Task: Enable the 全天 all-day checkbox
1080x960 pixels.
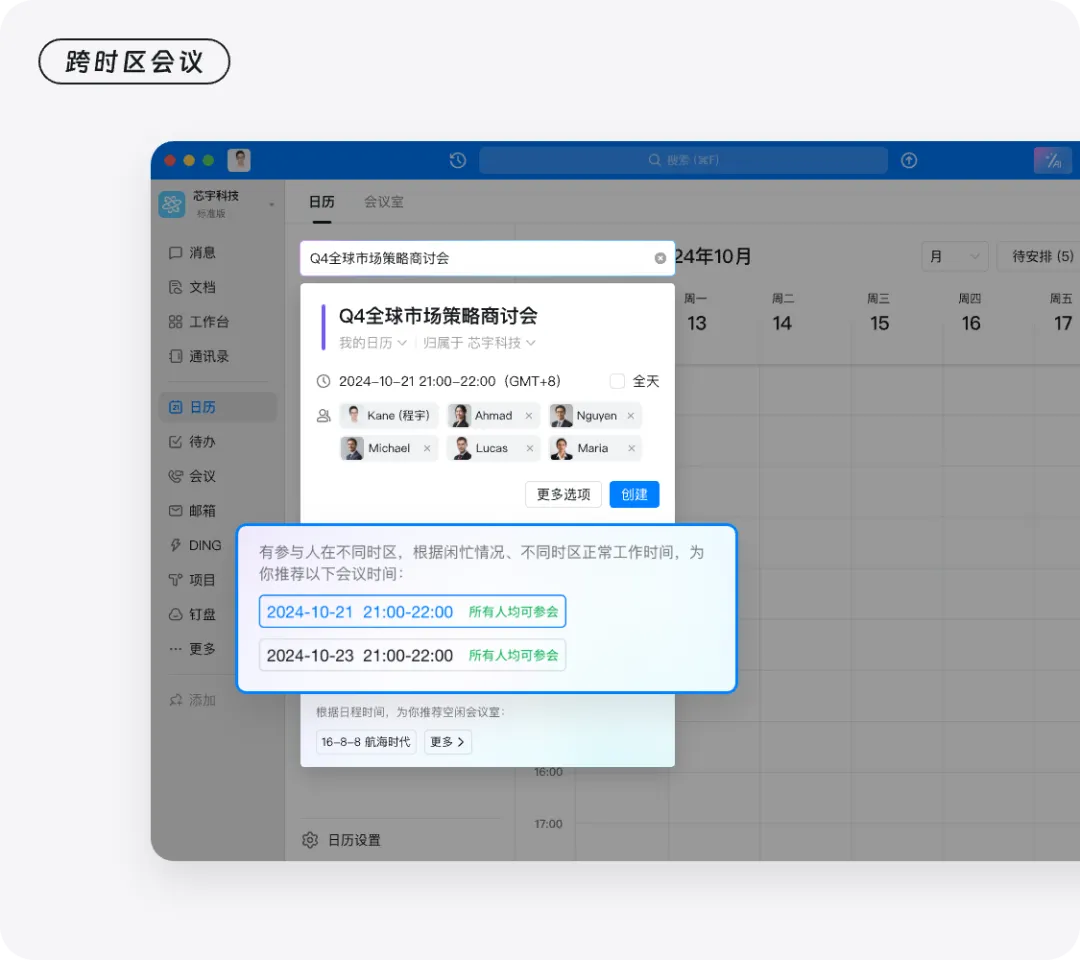Action: click(617, 381)
